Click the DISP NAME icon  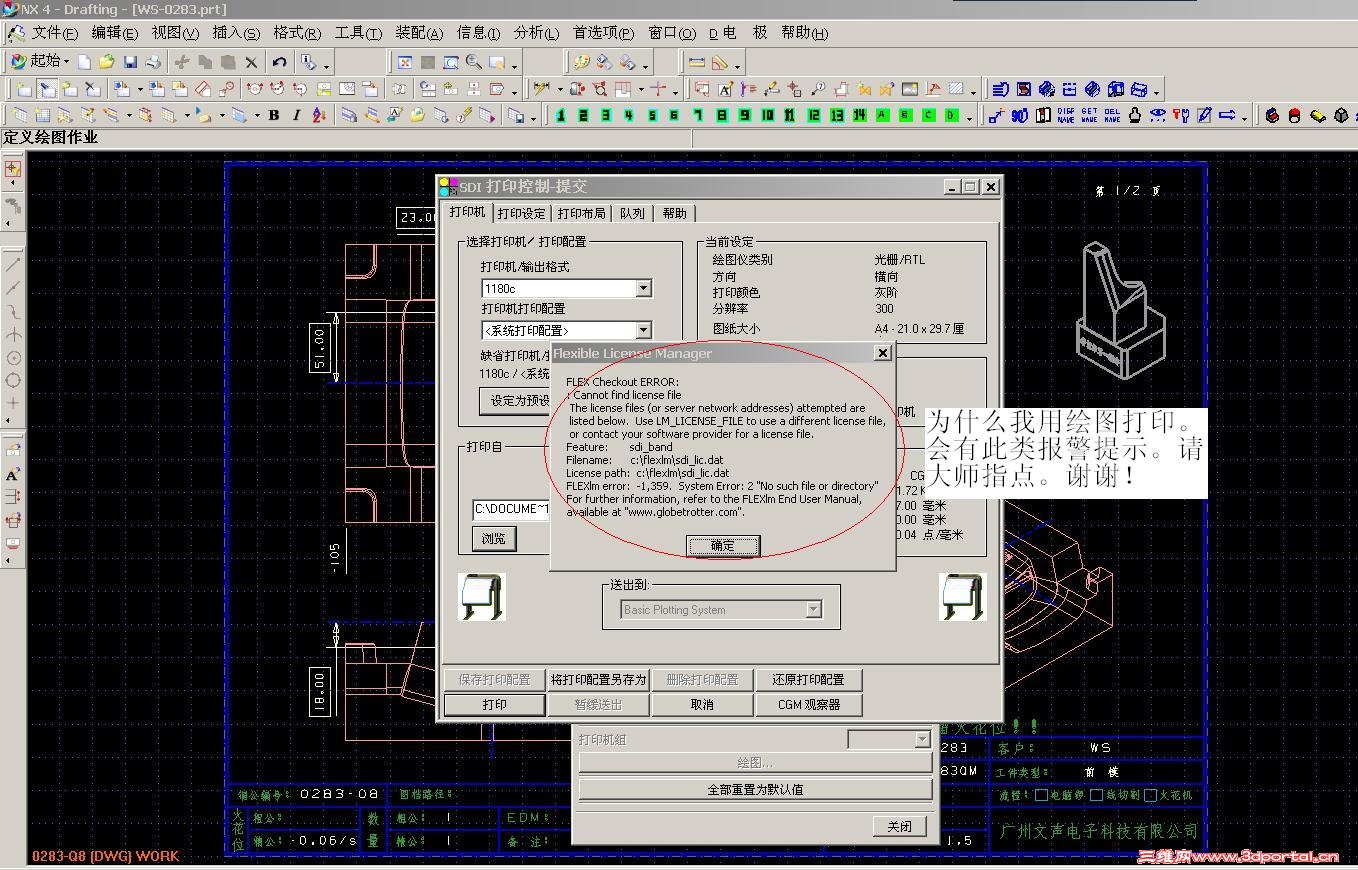coord(1066,116)
